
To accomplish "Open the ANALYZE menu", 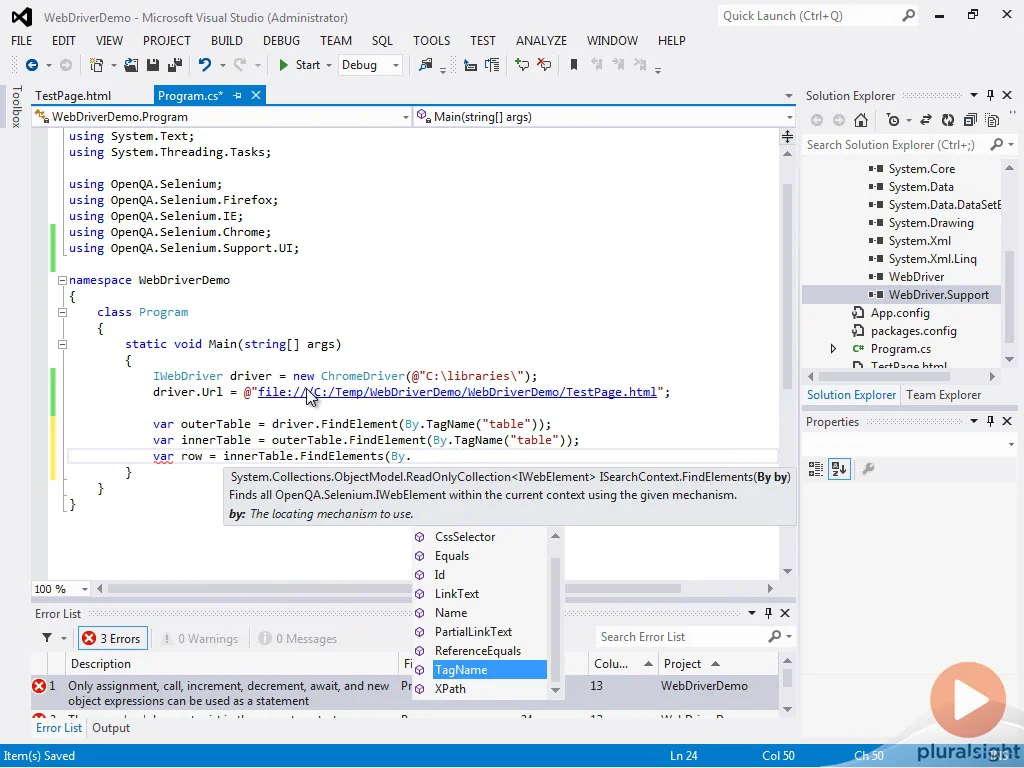I will (x=541, y=40).
